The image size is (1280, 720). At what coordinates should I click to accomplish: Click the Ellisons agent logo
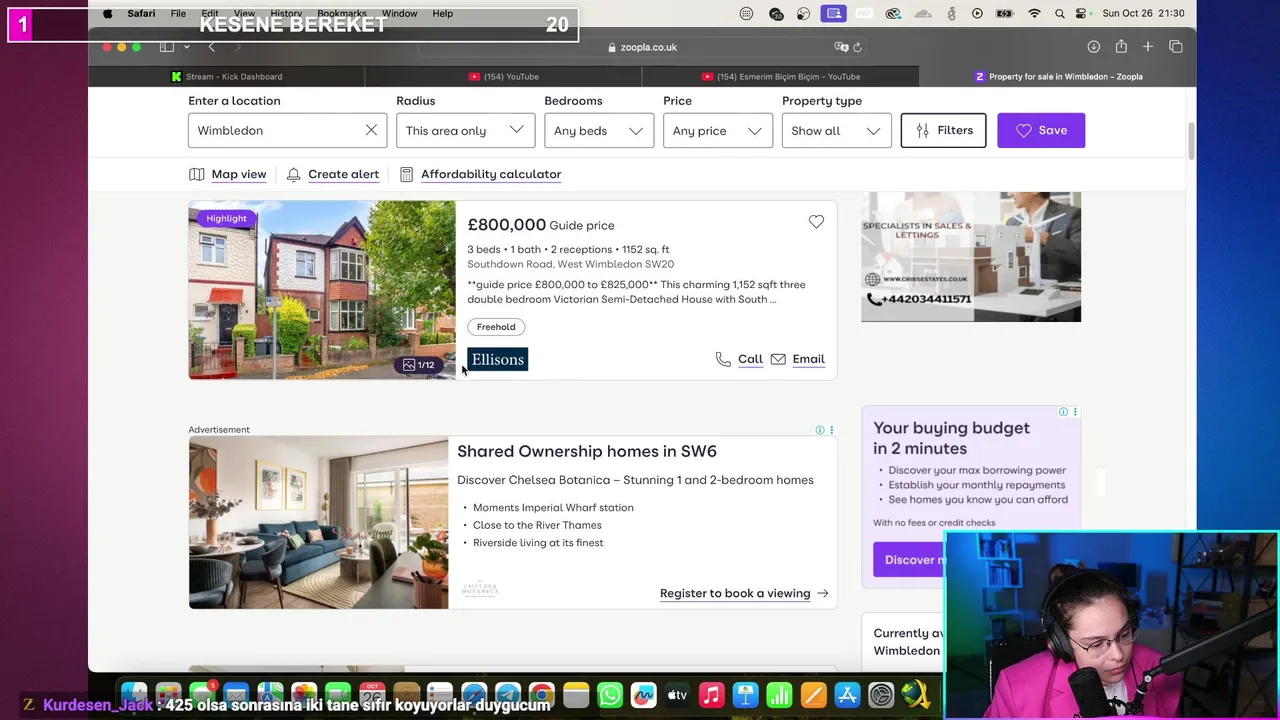click(x=497, y=359)
